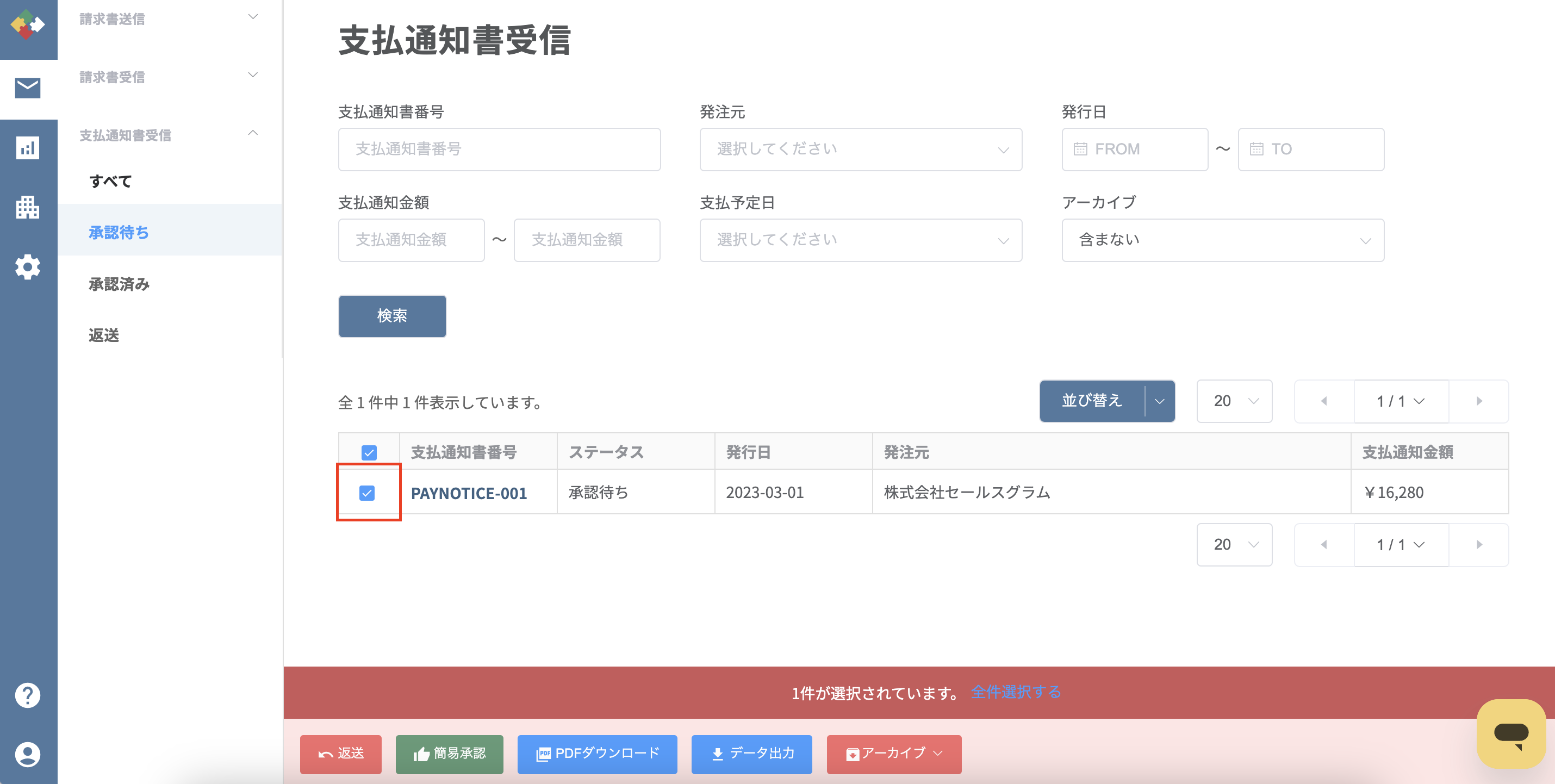Click the 並び替え sort button
This screenshot has width=1555, height=784.
pyautogui.click(x=1092, y=401)
